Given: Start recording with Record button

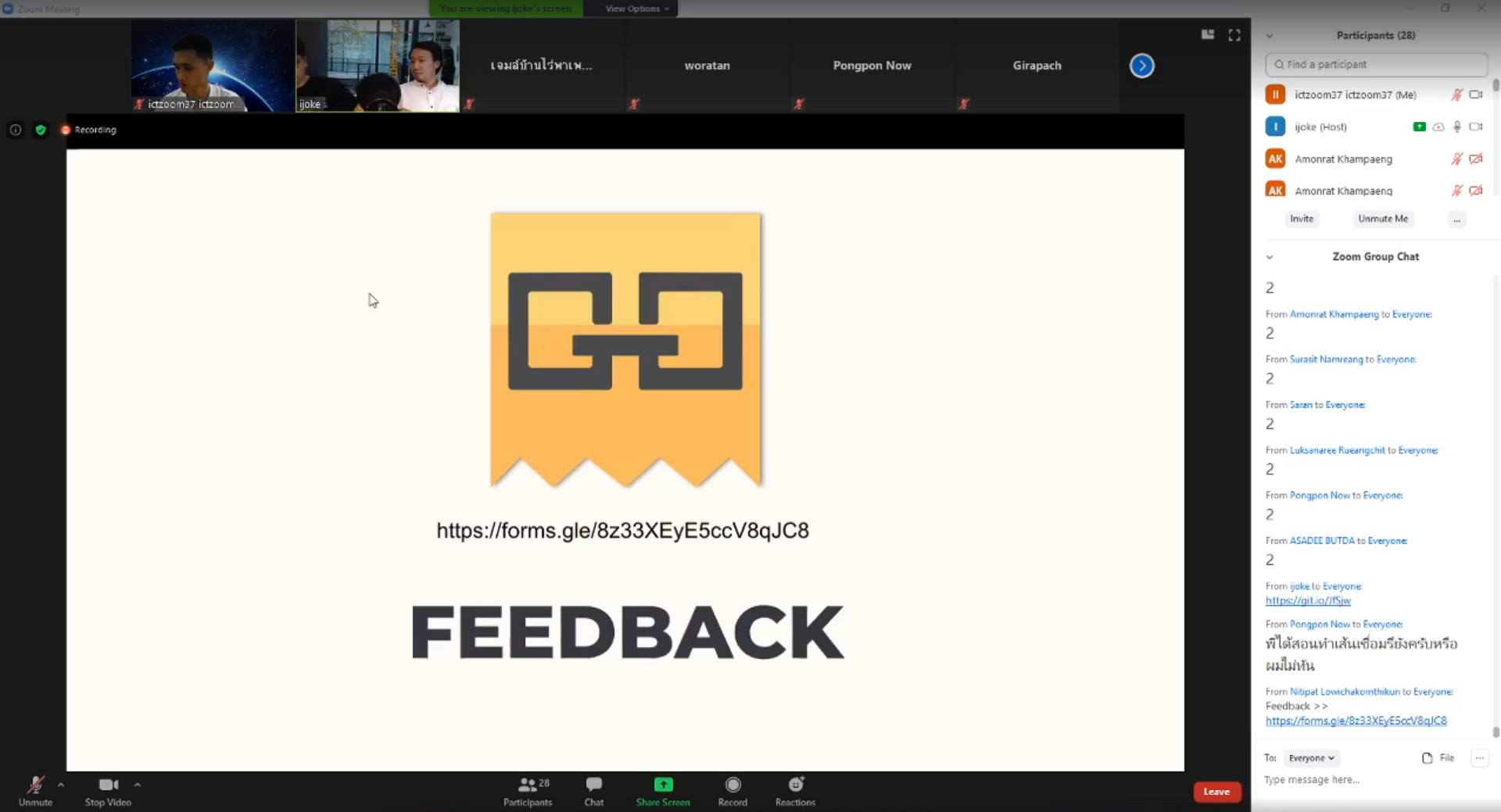Looking at the screenshot, I should [x=733, y=790].
